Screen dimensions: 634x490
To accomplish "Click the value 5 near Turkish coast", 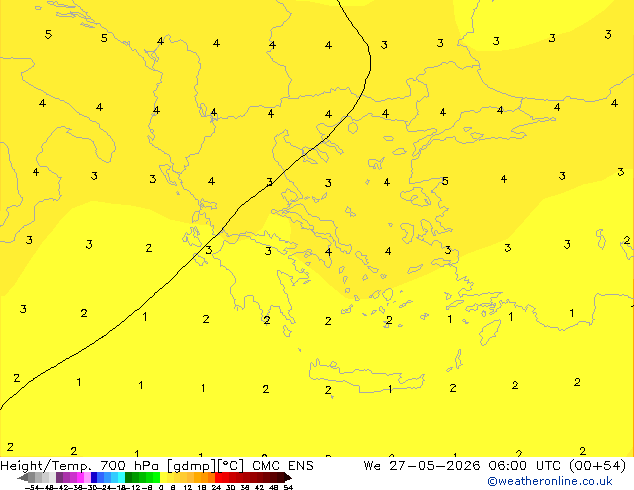I will click(445, 181).
